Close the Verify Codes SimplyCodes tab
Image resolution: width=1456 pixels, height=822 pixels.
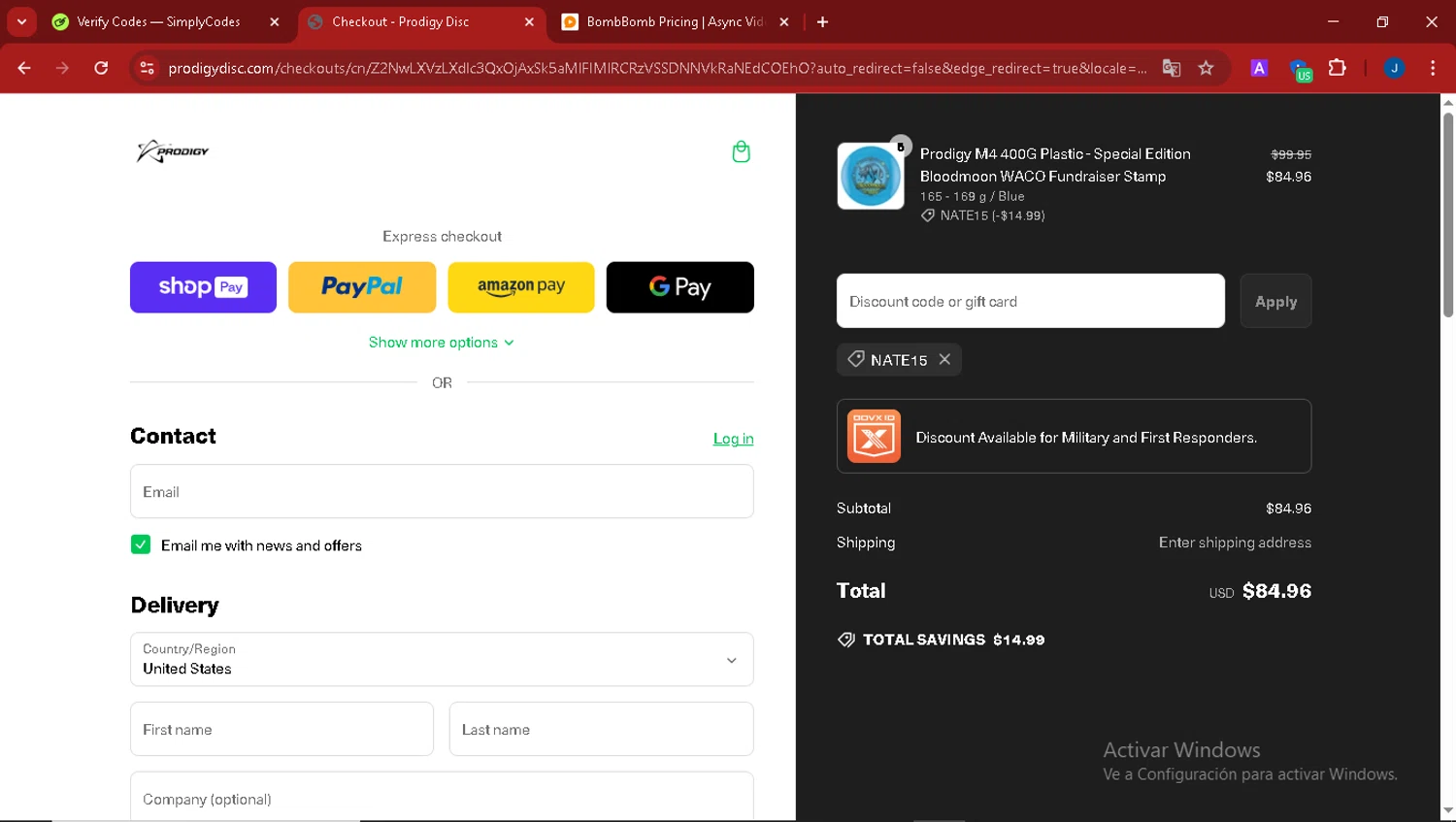(x=275, y=21)
